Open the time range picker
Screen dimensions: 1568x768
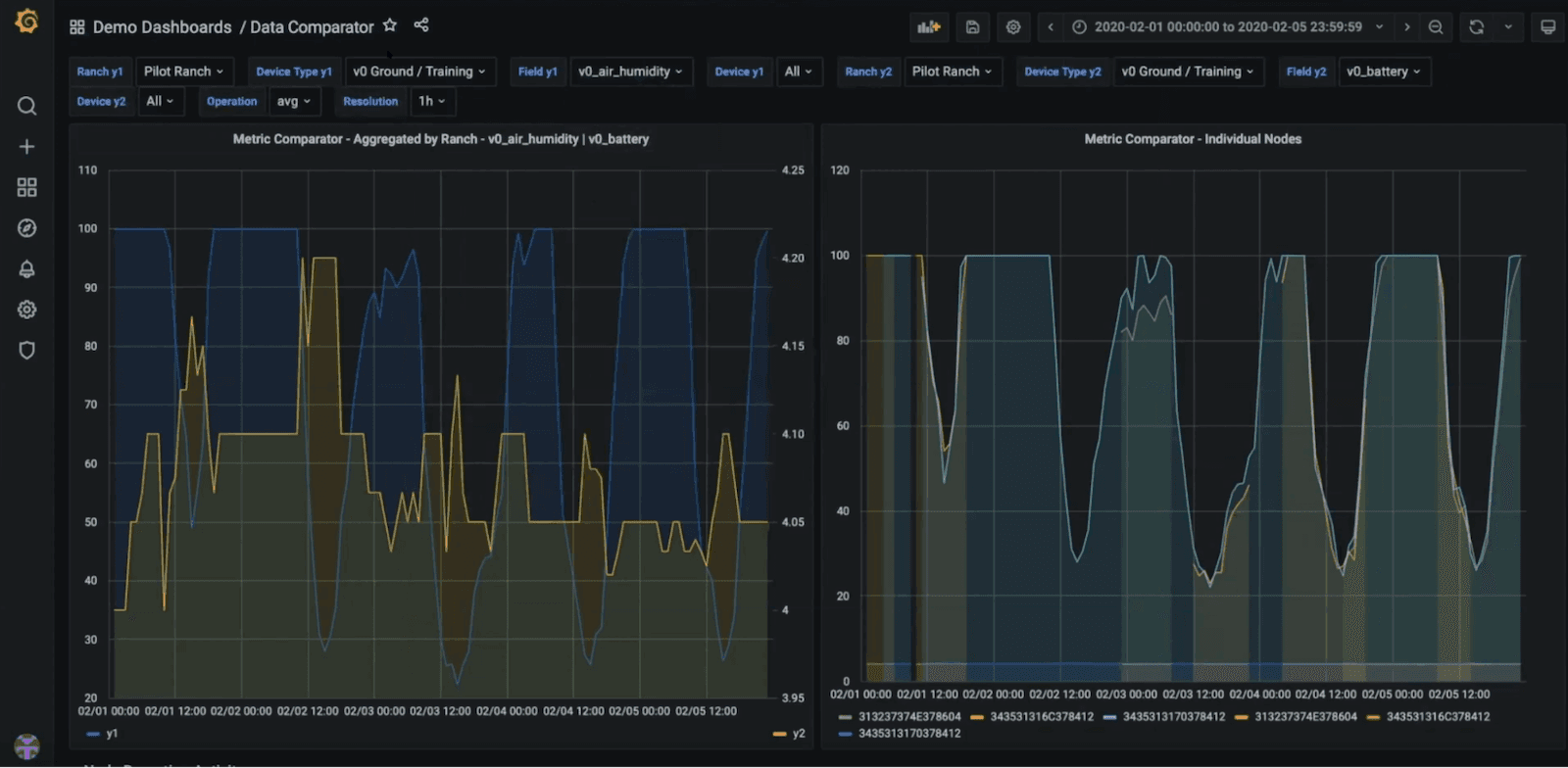[1228, 27]
